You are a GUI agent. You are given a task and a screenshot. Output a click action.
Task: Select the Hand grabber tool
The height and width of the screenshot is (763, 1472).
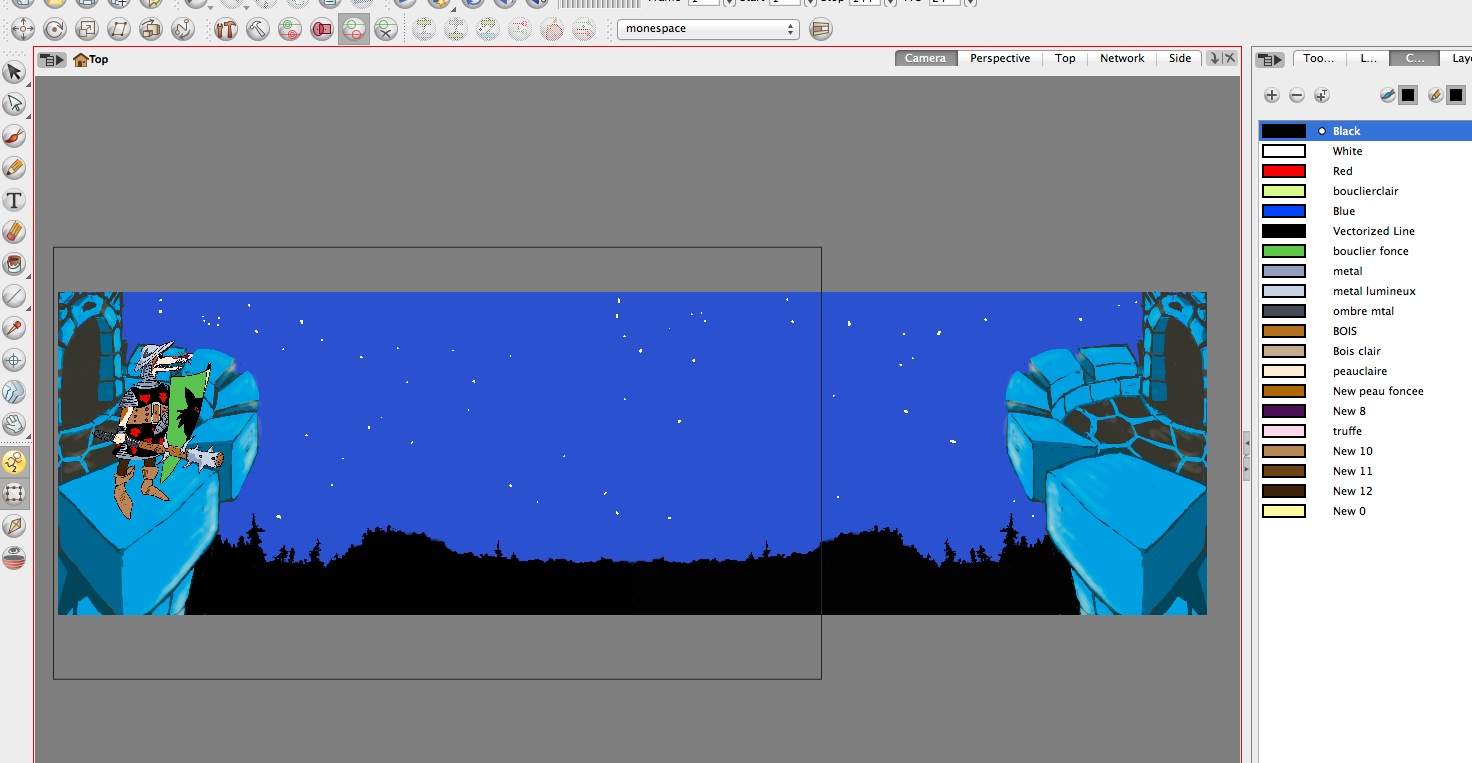(x=14, y=424)
